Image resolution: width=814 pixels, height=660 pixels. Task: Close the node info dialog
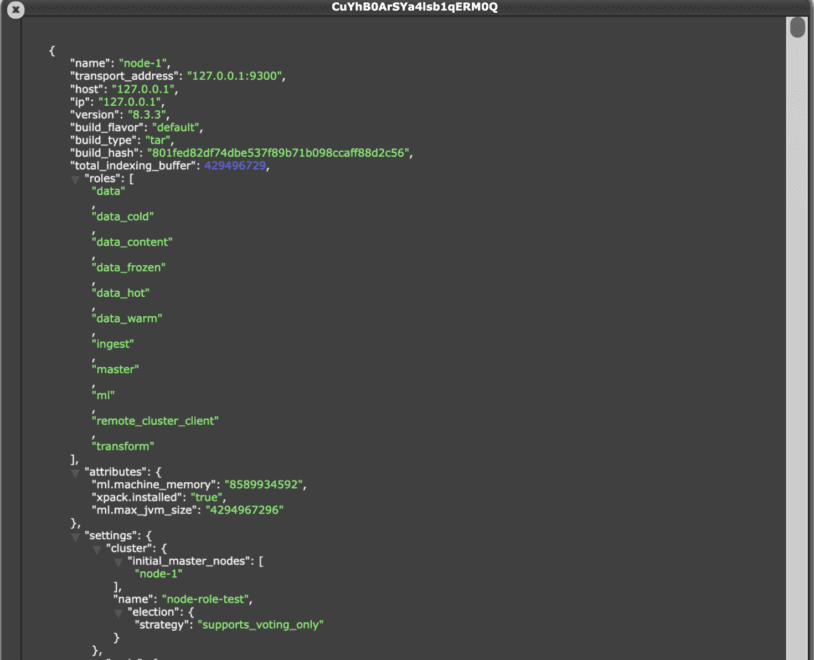[16, 9]
